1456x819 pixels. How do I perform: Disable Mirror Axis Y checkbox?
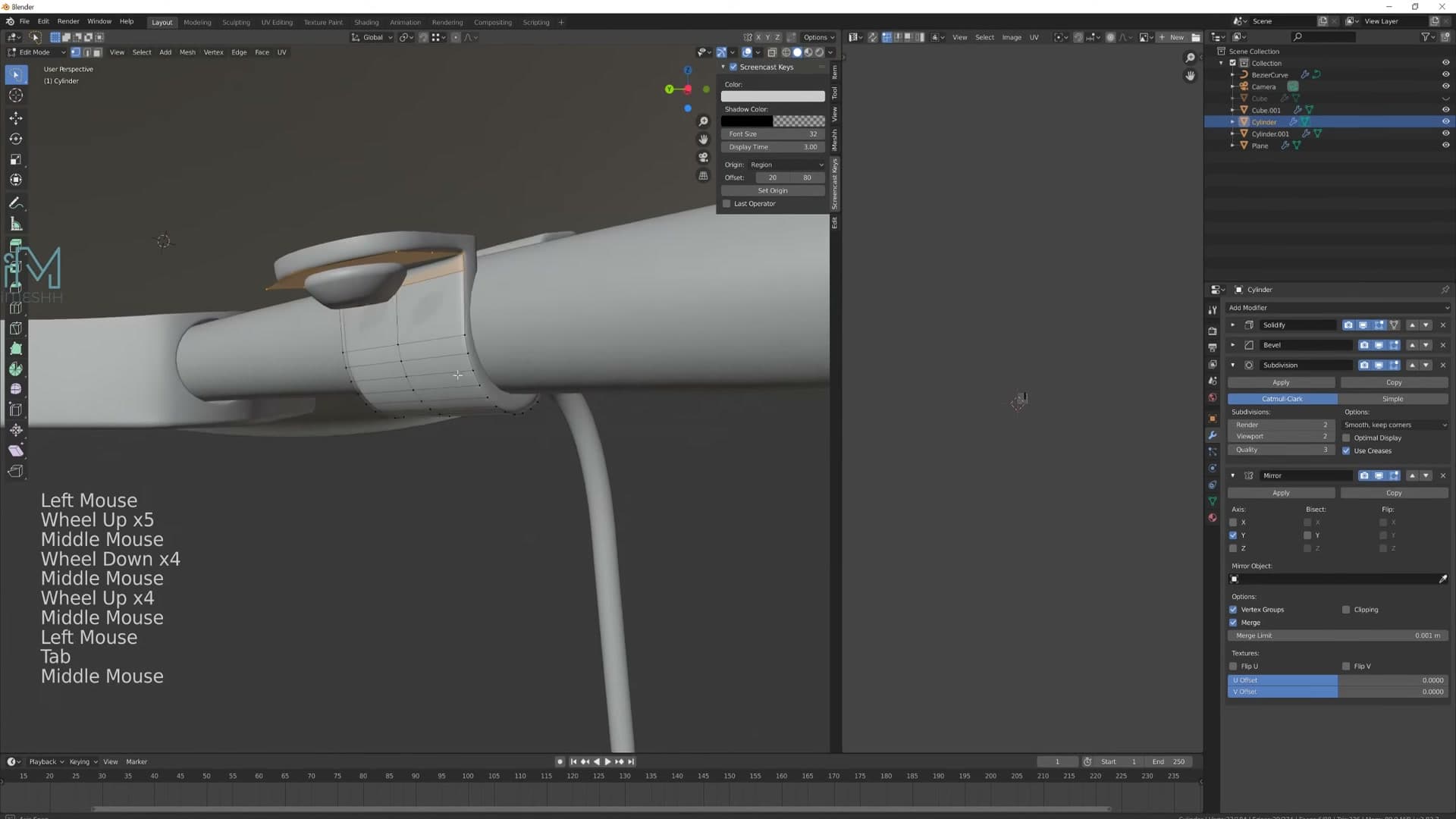(x=1233, y=535)
